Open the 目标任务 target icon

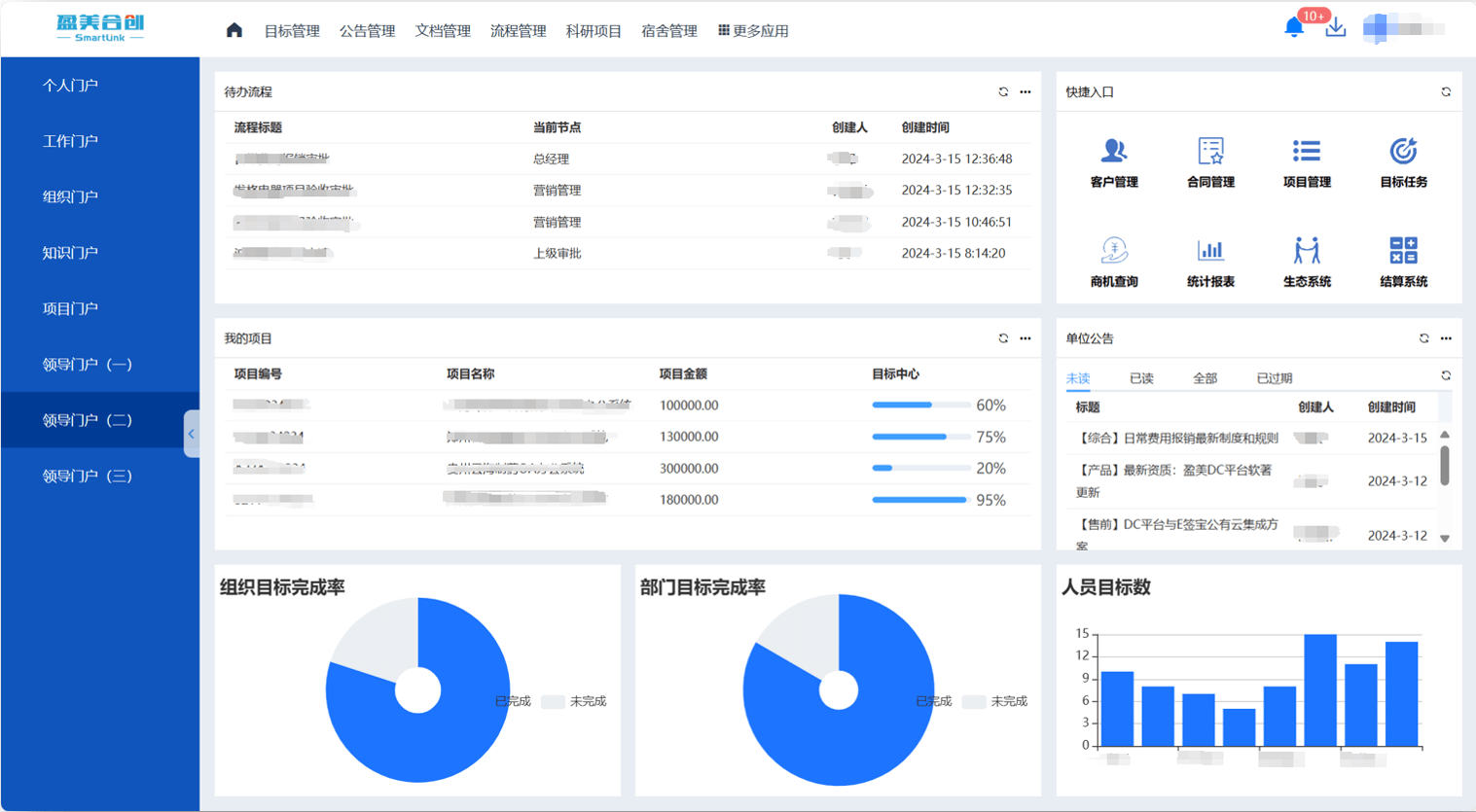[1402, 152]
